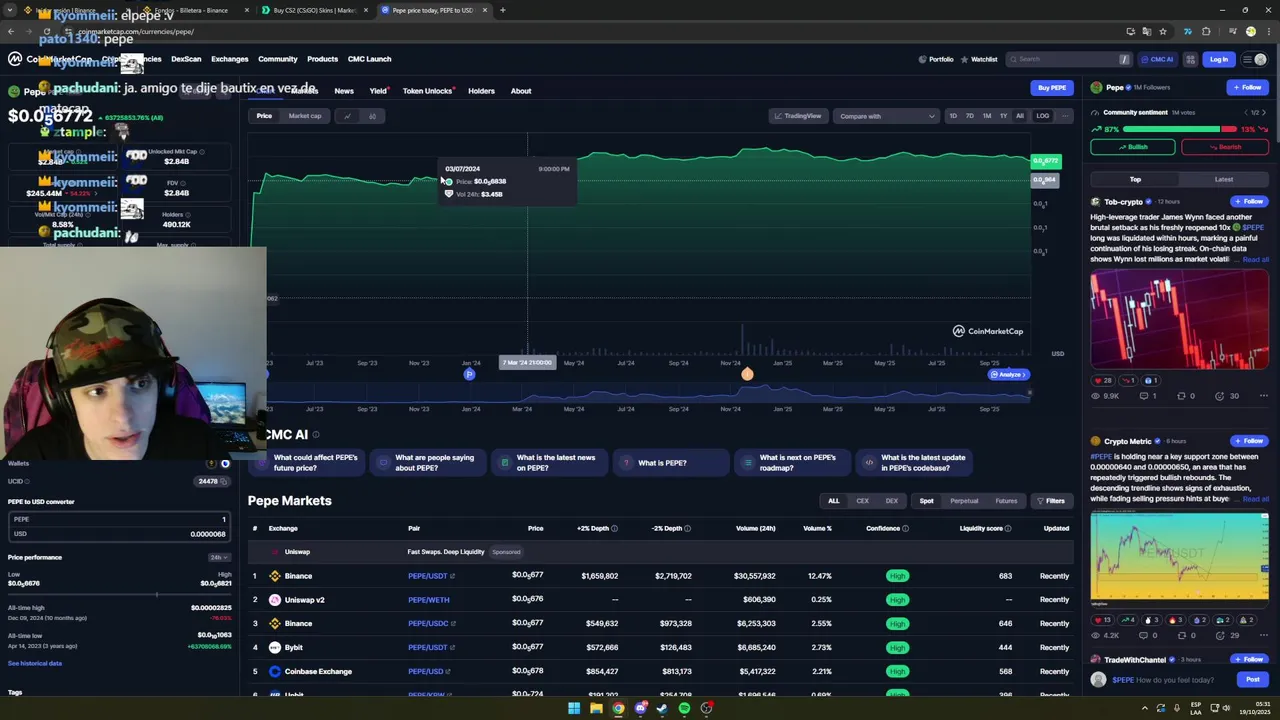Click the orange event marker on timeline

pos(747,374)
